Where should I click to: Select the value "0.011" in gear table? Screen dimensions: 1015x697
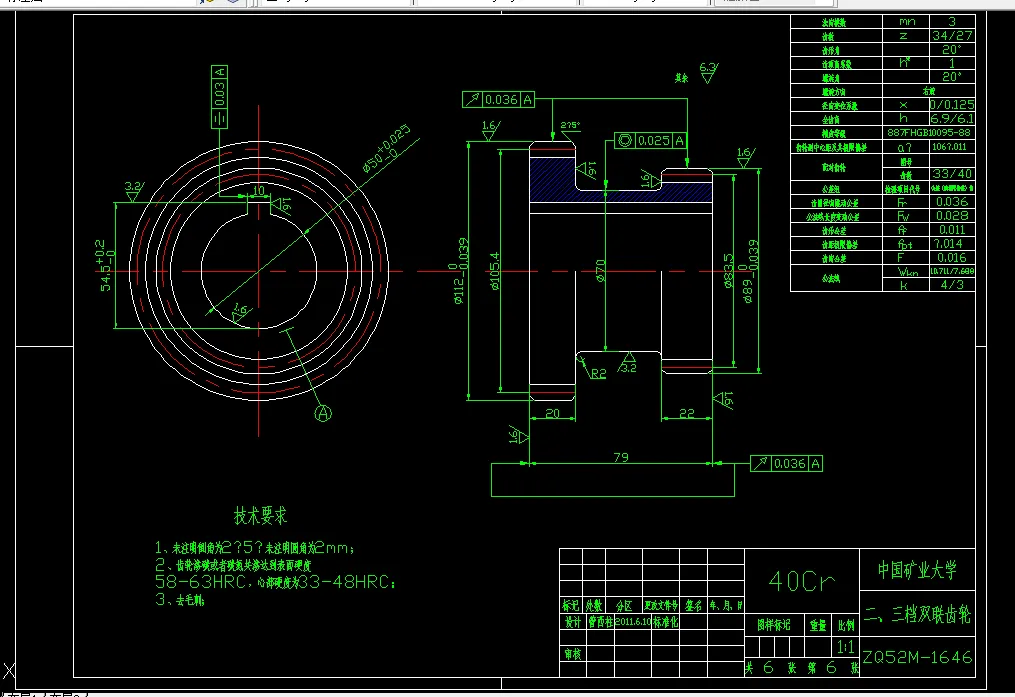tap(952, 230)
